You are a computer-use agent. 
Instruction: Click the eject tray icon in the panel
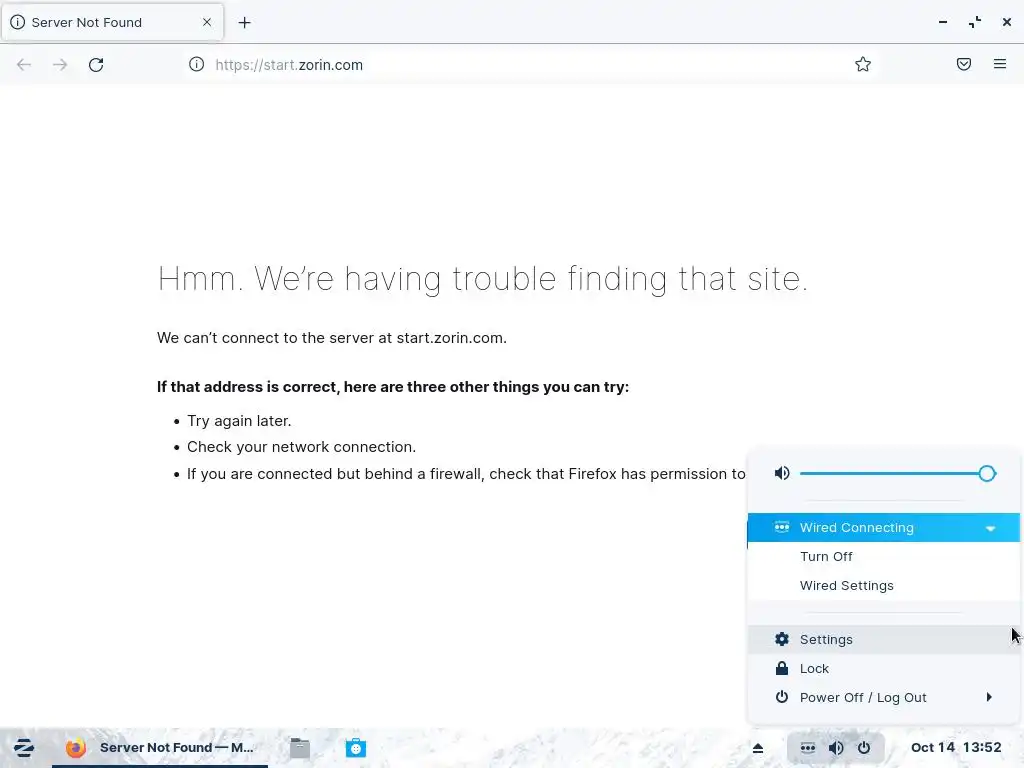point(758,748)
